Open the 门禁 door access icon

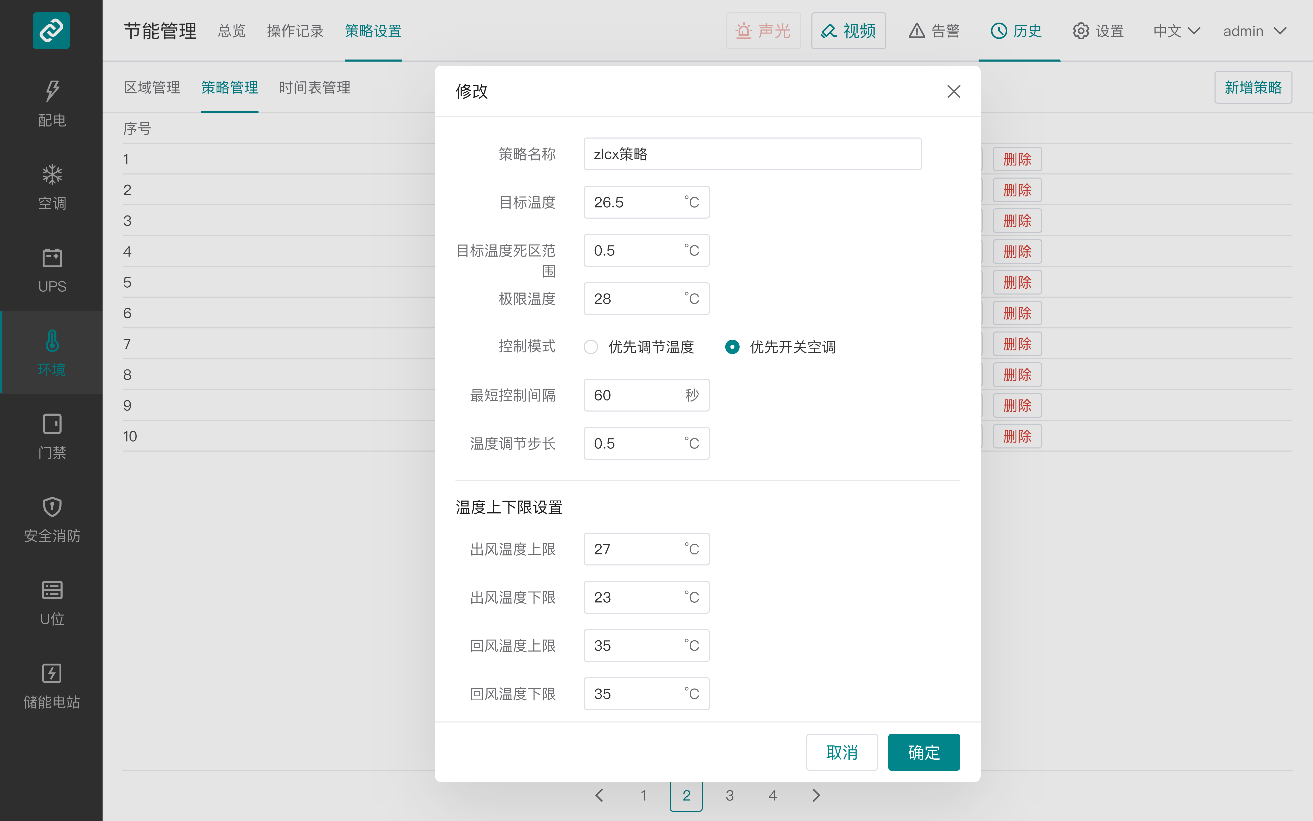click(52, 424)
